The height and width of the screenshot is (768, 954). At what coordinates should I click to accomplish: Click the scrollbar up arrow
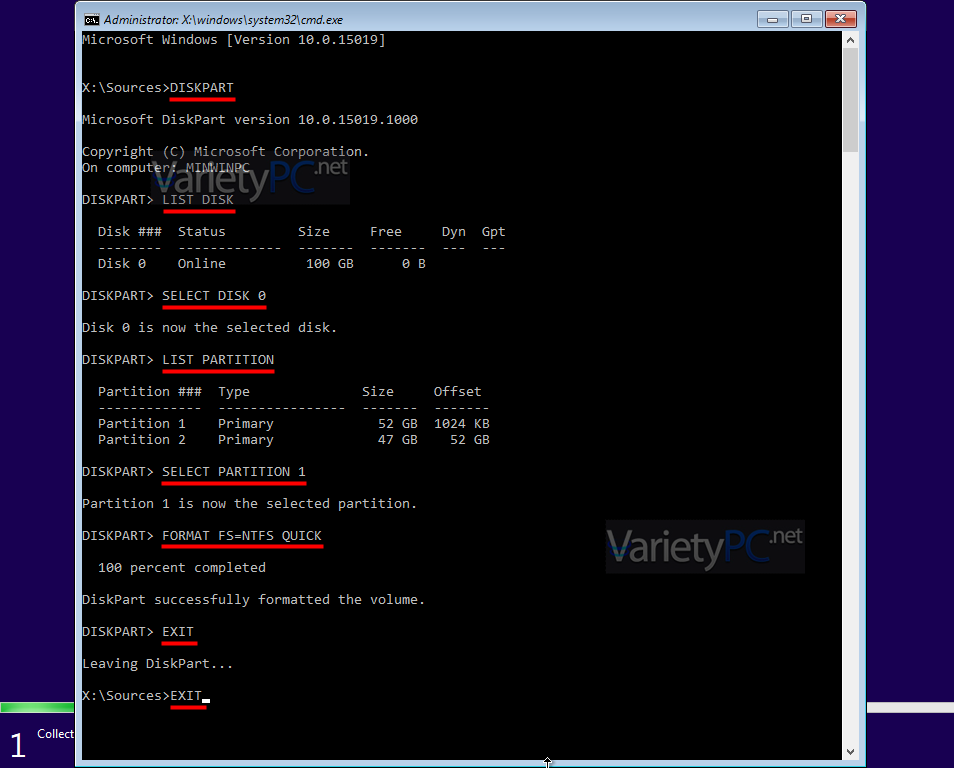pos(850,40)
